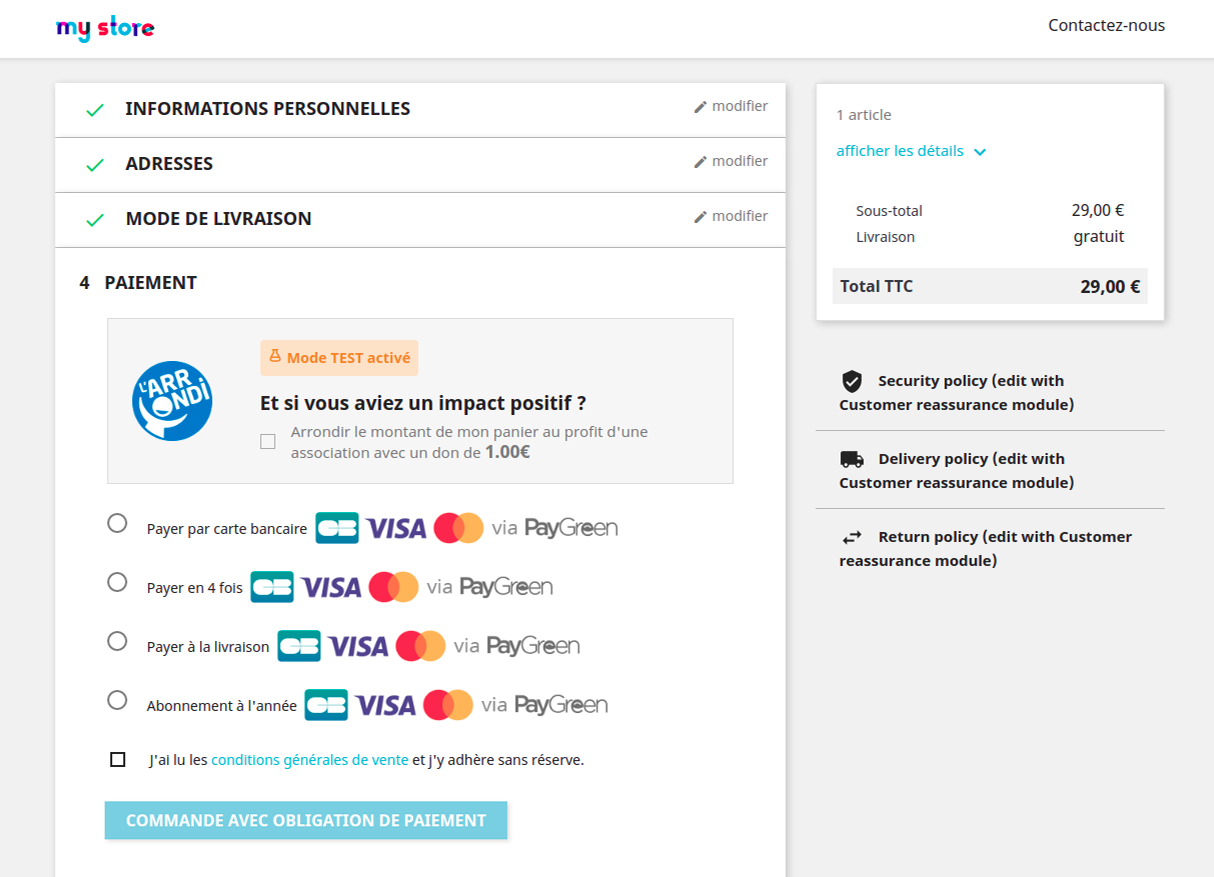
Task: Choose Payer en 4 fois option
Action: [x=117, y=582]
